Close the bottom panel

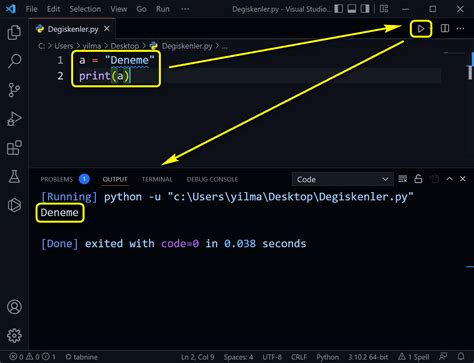click(463, 179)
